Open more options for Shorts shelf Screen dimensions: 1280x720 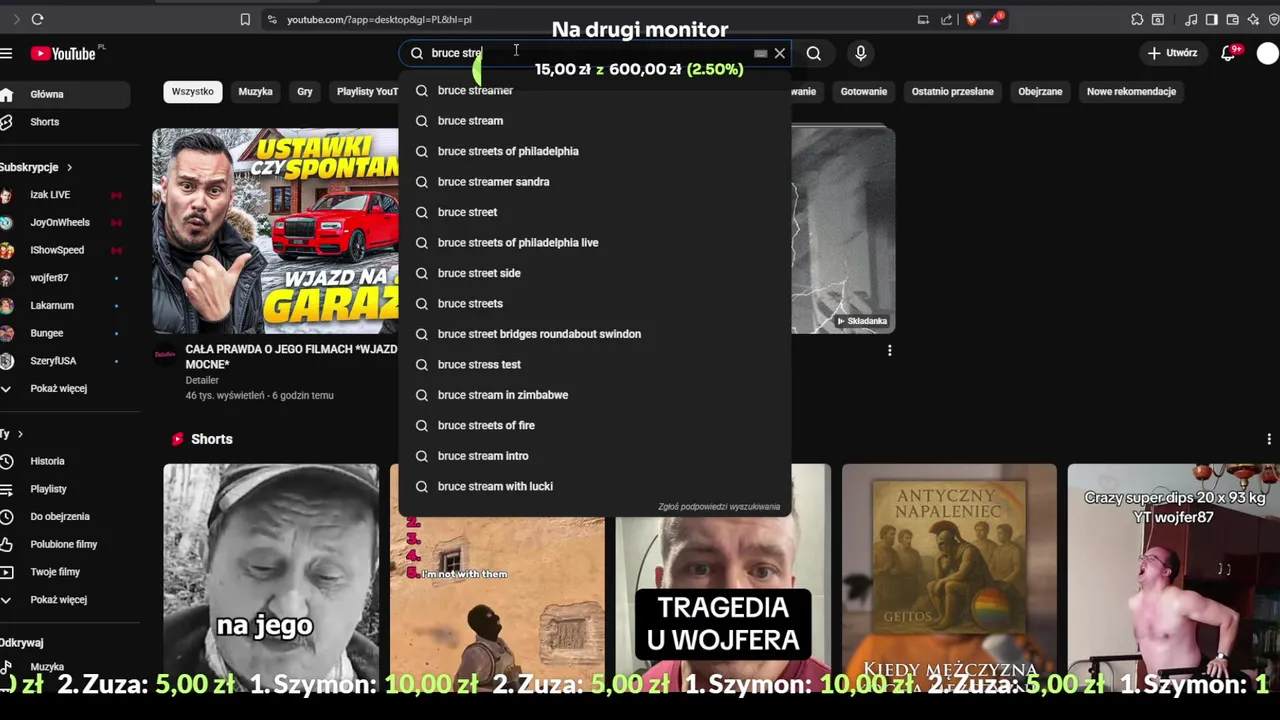[1269, 439]
